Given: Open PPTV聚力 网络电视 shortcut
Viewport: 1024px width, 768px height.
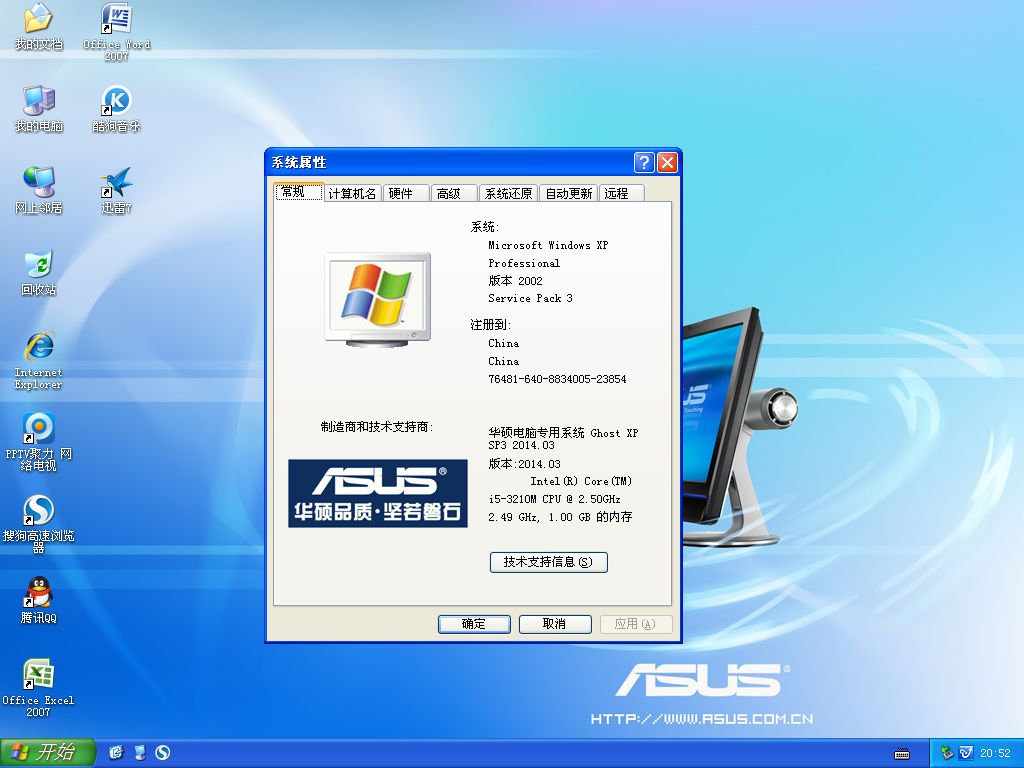Looking at the screenshot, I should (x=38, y=428).
